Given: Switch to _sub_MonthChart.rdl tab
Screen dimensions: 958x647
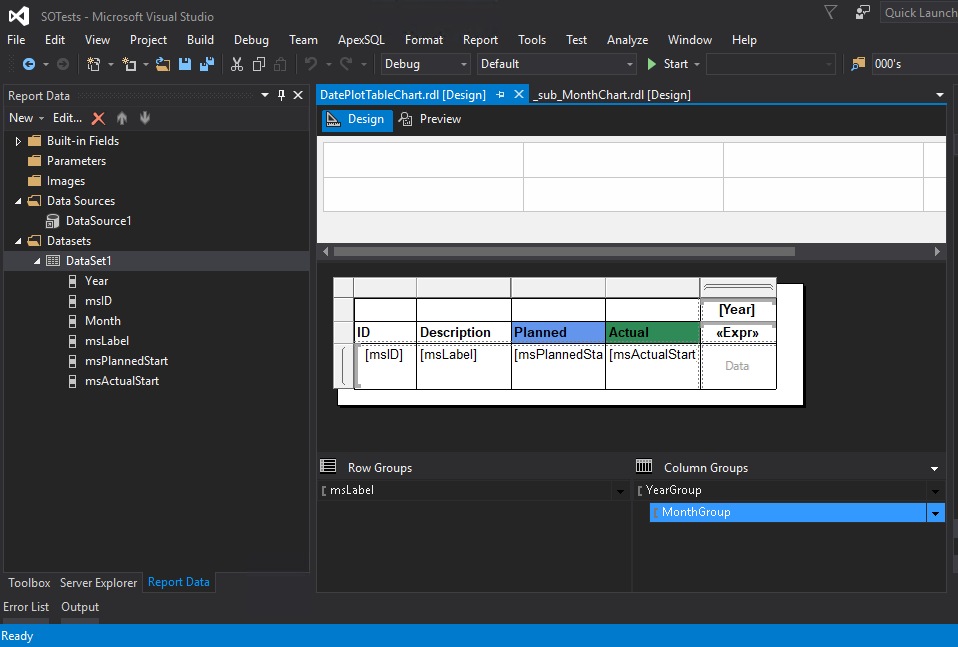Looking at the screenshot, I should [612, 94].
